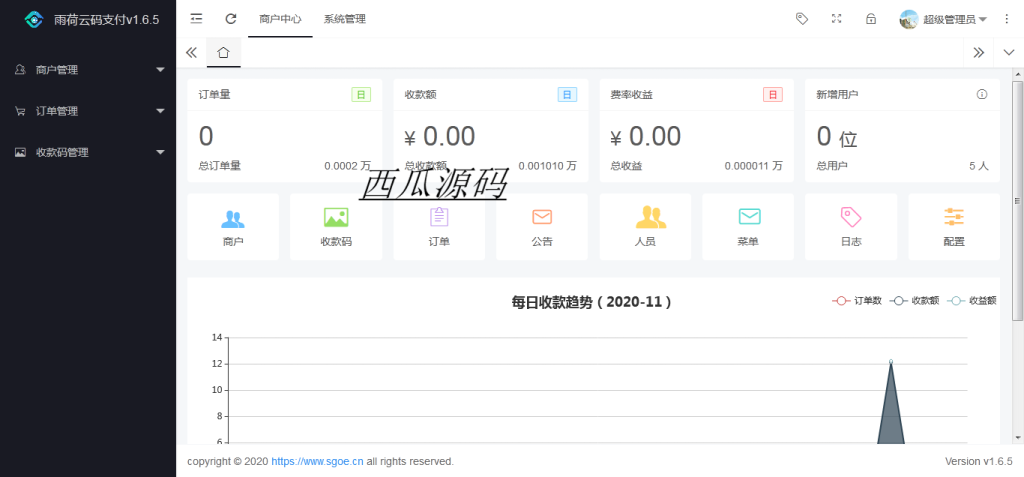1024x477 pixels.
Task: Click the vertical scrollbar thumb
Action: pos(1017,200)
